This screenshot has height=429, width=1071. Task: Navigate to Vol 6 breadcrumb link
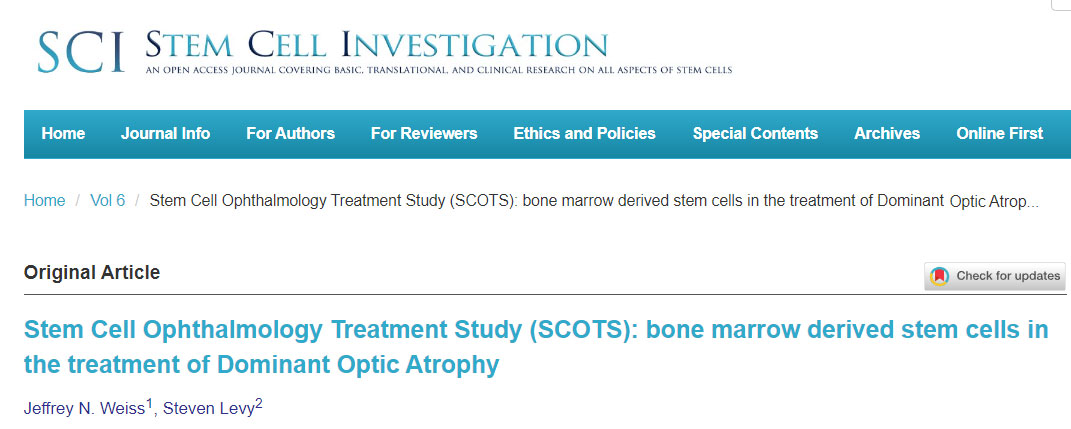point(108,201)
